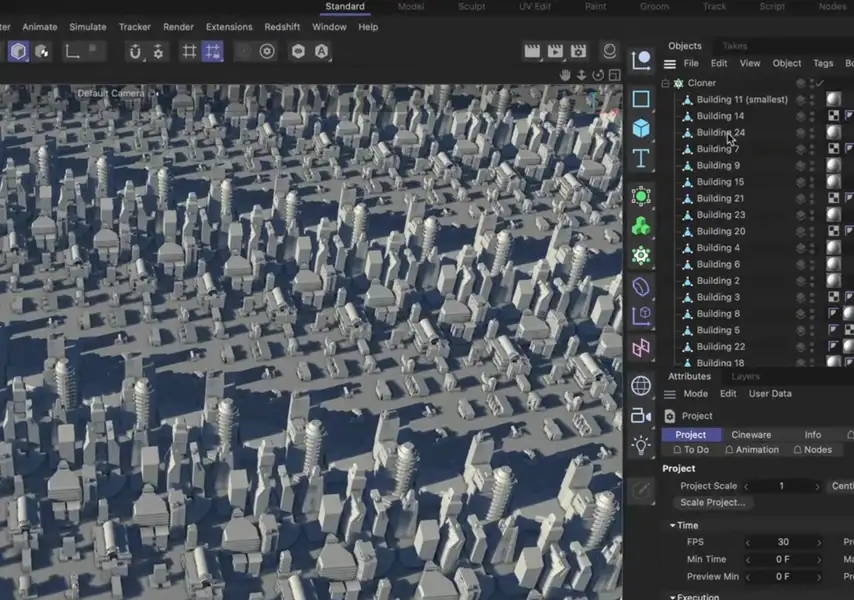Image resolution: width=854 pixels, height=600 pixels.
Task: Open the Tags menu in the Objects manager
Action: (x=823, y=63)
